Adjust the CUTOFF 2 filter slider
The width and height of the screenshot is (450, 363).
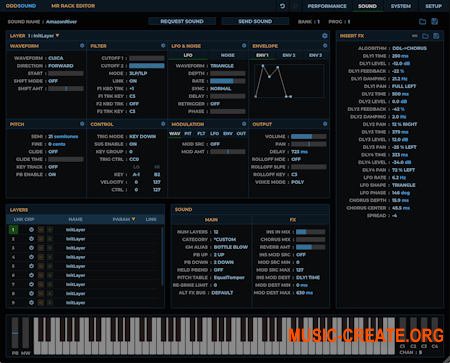[147, 66]
